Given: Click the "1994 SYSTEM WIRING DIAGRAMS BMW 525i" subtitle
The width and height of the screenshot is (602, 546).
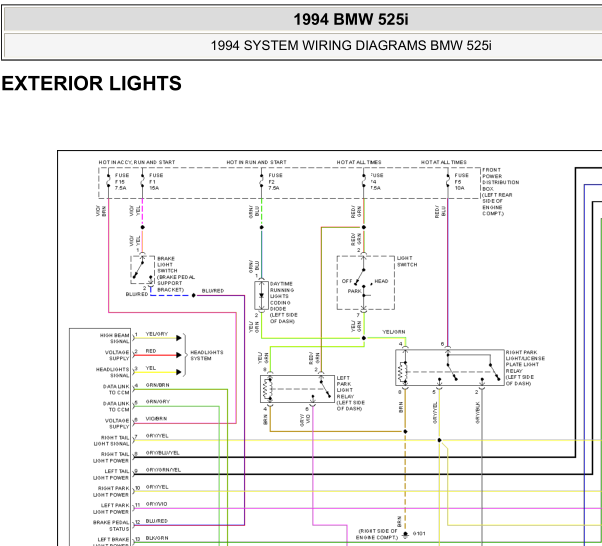Looking at the screenshot, I should click(x=351, y=46).
